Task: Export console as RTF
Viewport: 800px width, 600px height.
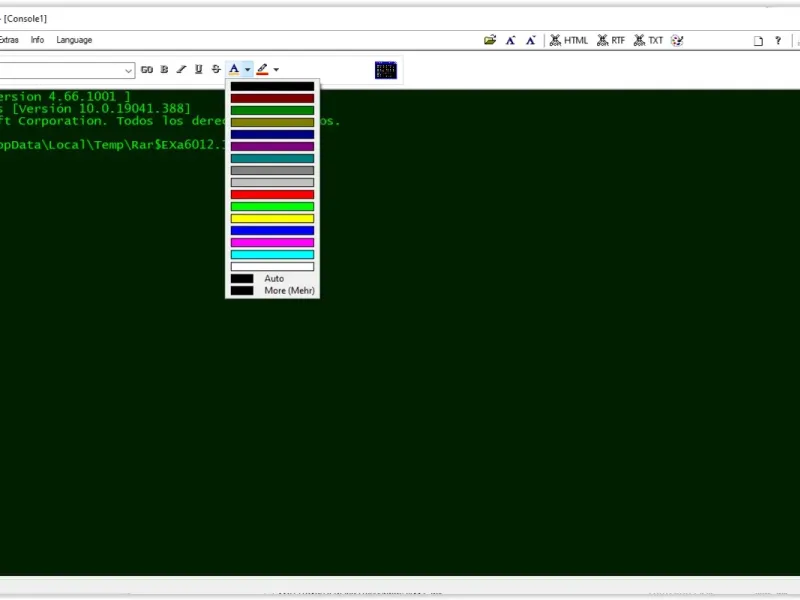Action: 611,40
